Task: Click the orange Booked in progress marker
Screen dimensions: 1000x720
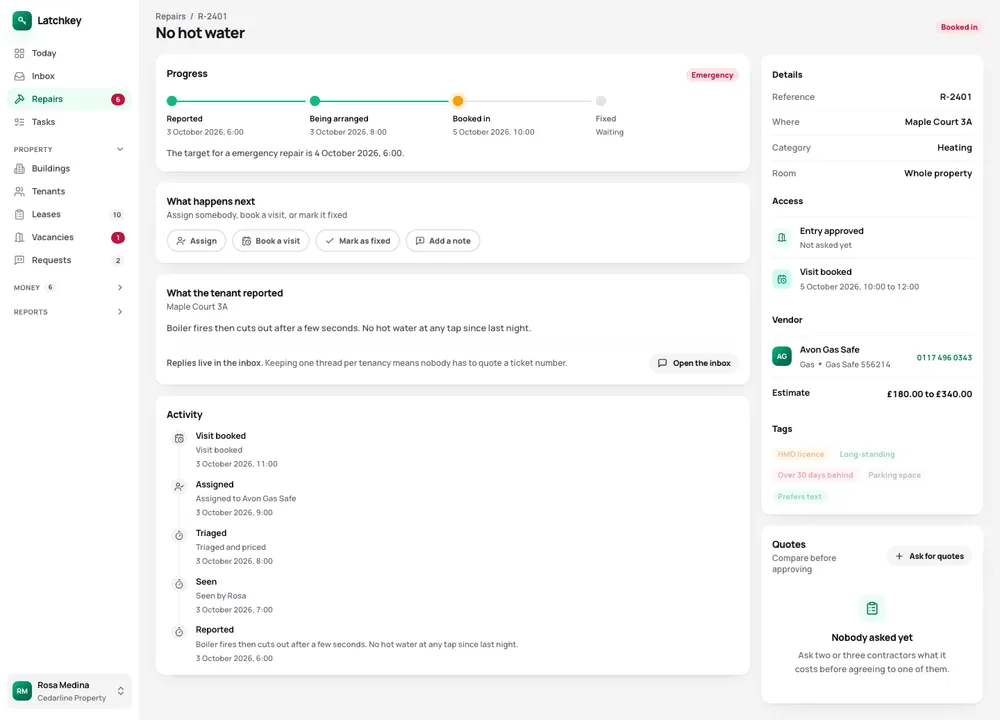Action: (x=458, y=101)
